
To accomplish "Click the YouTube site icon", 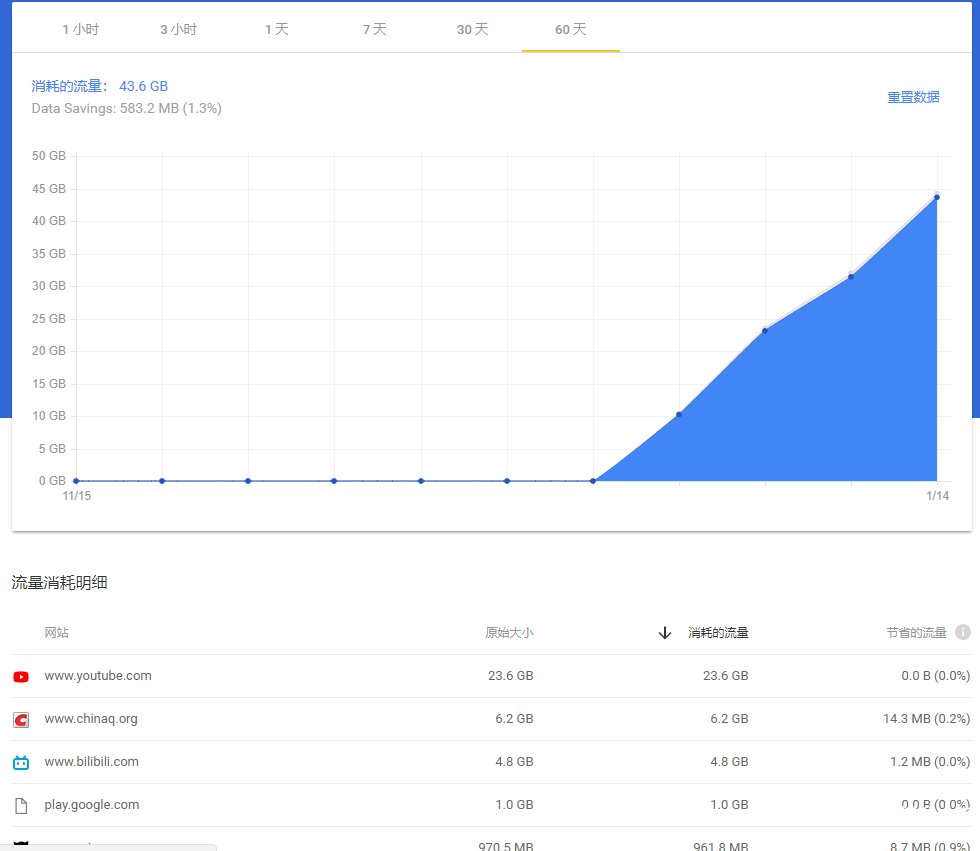I will pyautogui.click(x=21, y=677).
